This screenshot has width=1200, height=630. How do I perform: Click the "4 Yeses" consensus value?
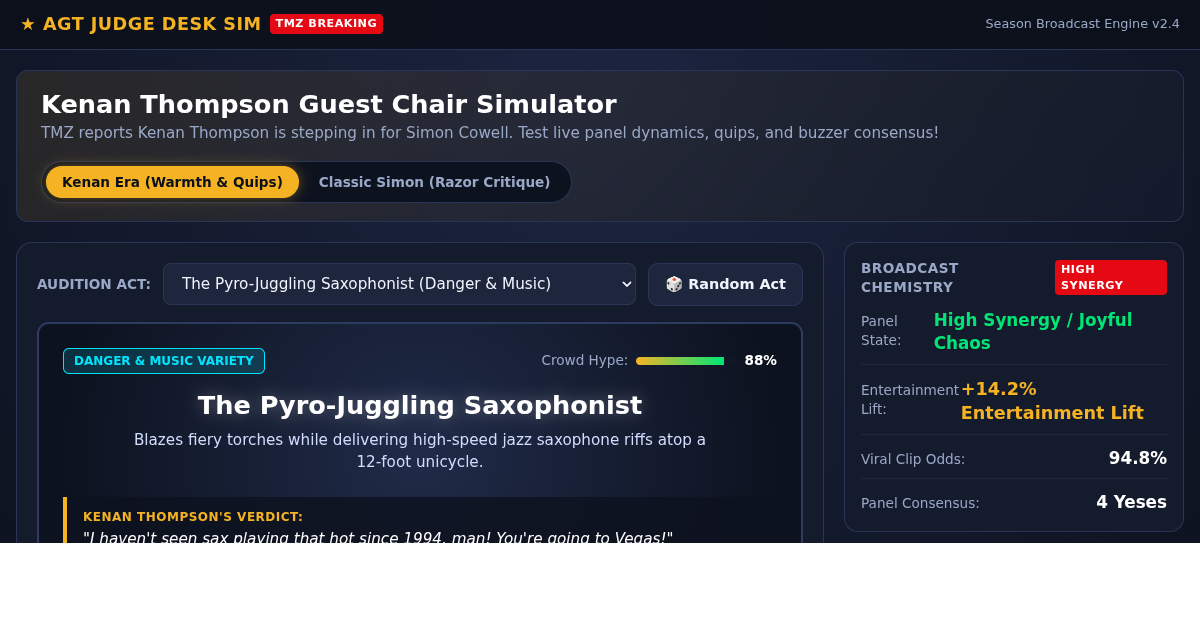(x=1131, y=502)
